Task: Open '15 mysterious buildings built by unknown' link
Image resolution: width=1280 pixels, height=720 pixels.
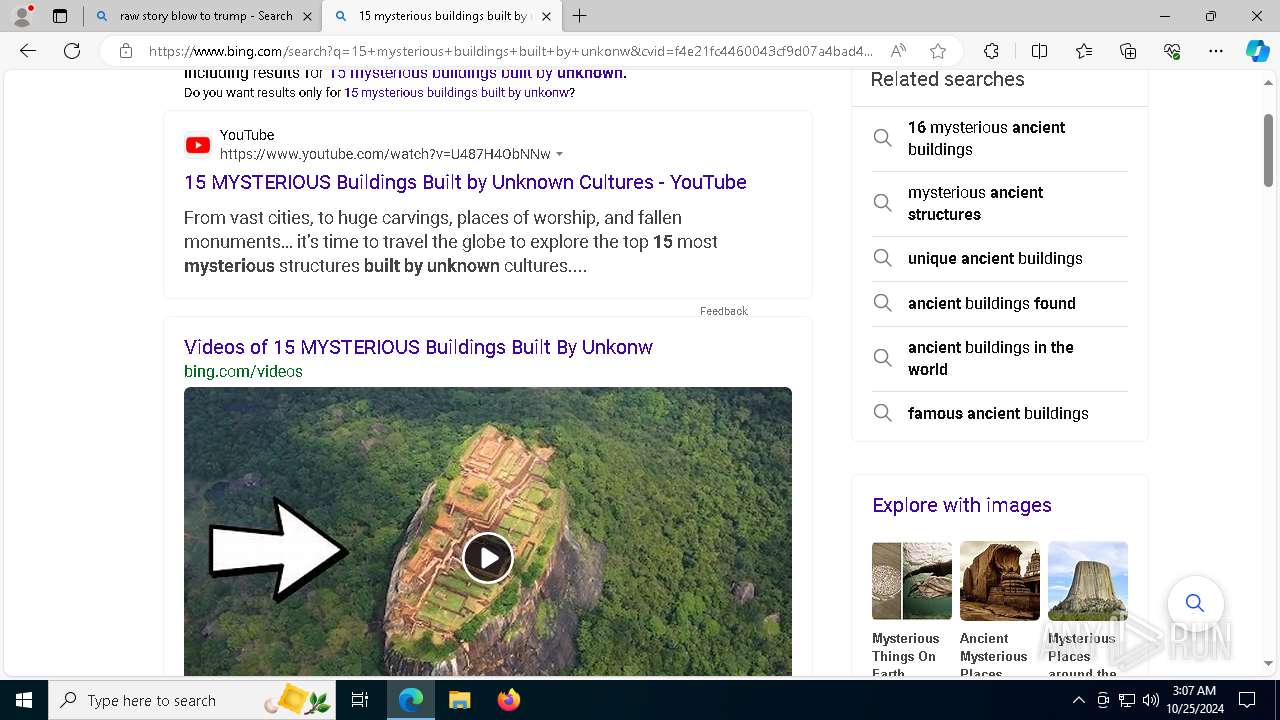Action: (476, 73)
